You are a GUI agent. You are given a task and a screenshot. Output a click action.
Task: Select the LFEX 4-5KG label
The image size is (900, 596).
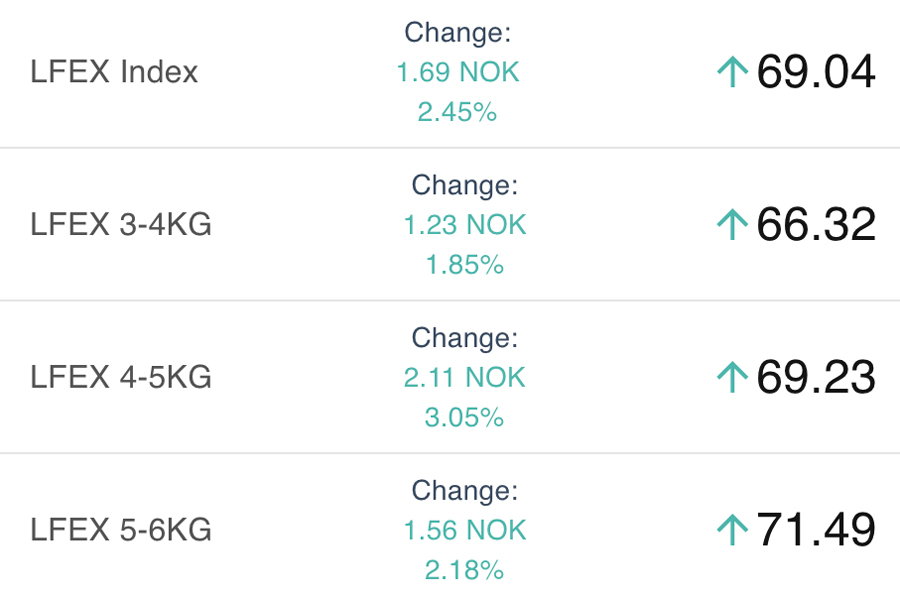pos(121,378)
